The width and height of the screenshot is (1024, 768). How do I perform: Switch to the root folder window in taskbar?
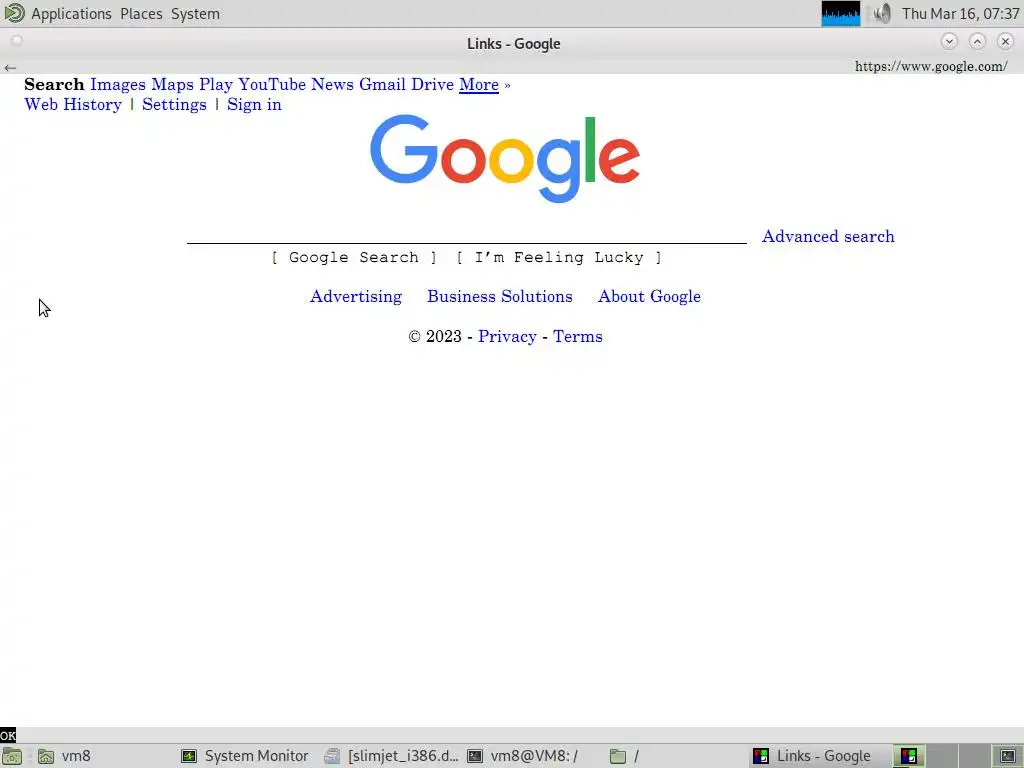624,756
